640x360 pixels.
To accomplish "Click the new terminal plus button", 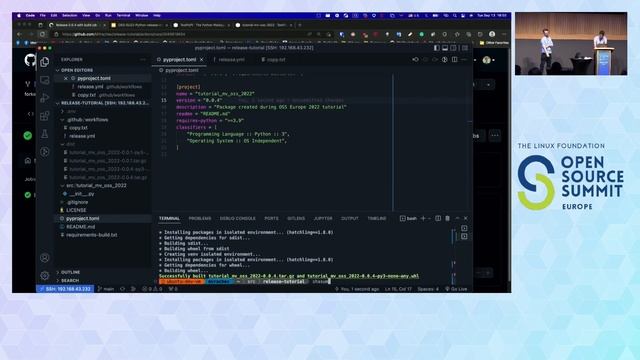I will 423,218.
